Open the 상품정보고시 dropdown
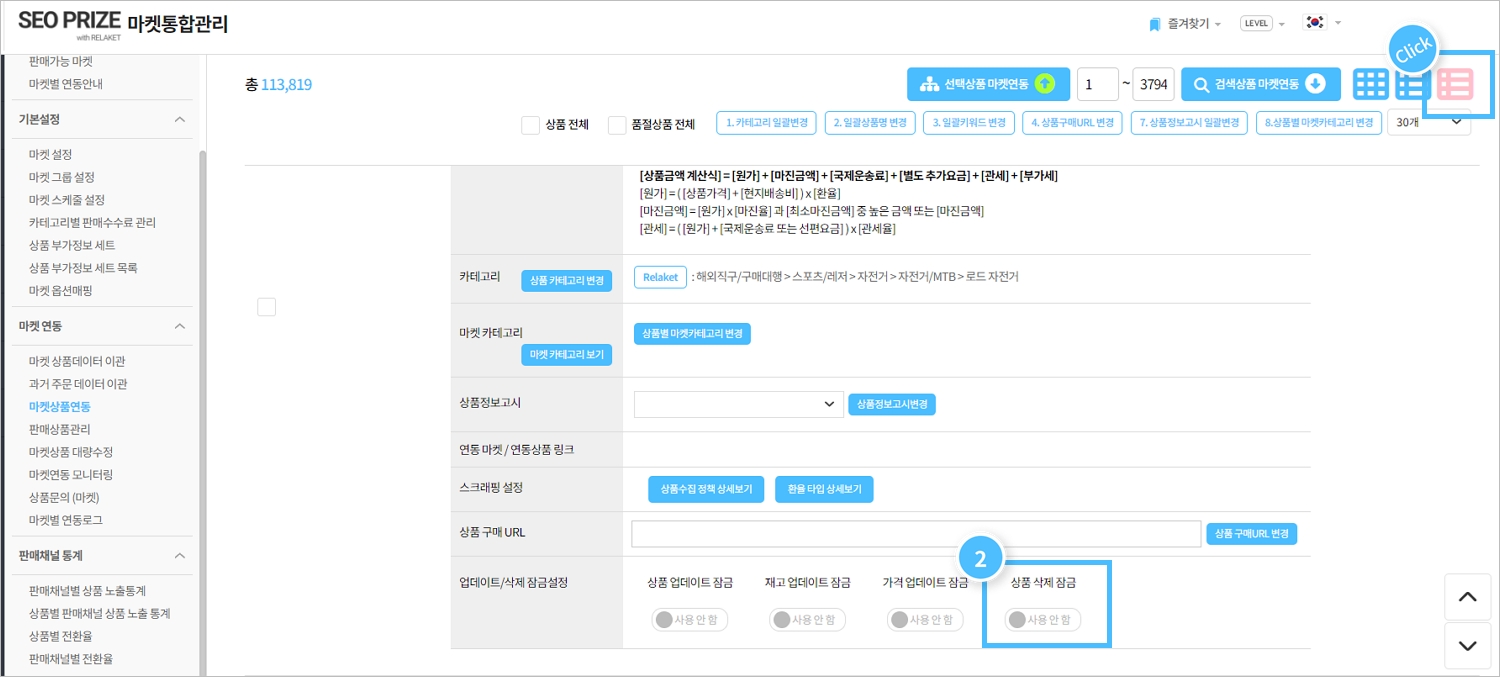 pyautogui.click(x=738, y=404)
